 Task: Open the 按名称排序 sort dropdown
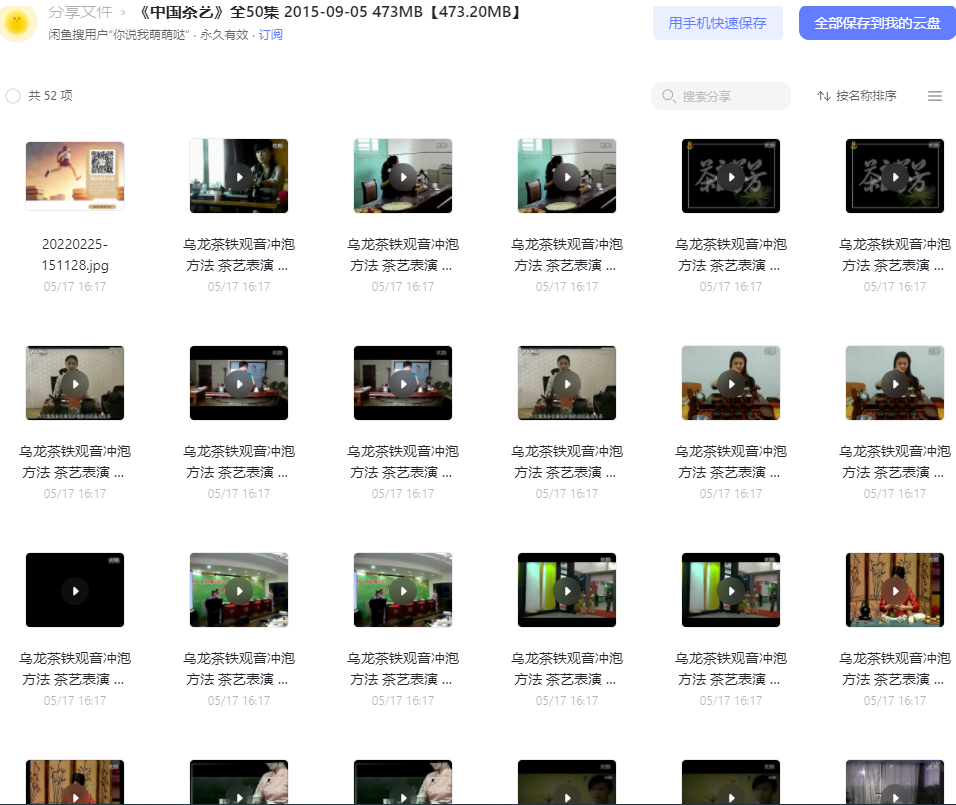click(857, 96)
